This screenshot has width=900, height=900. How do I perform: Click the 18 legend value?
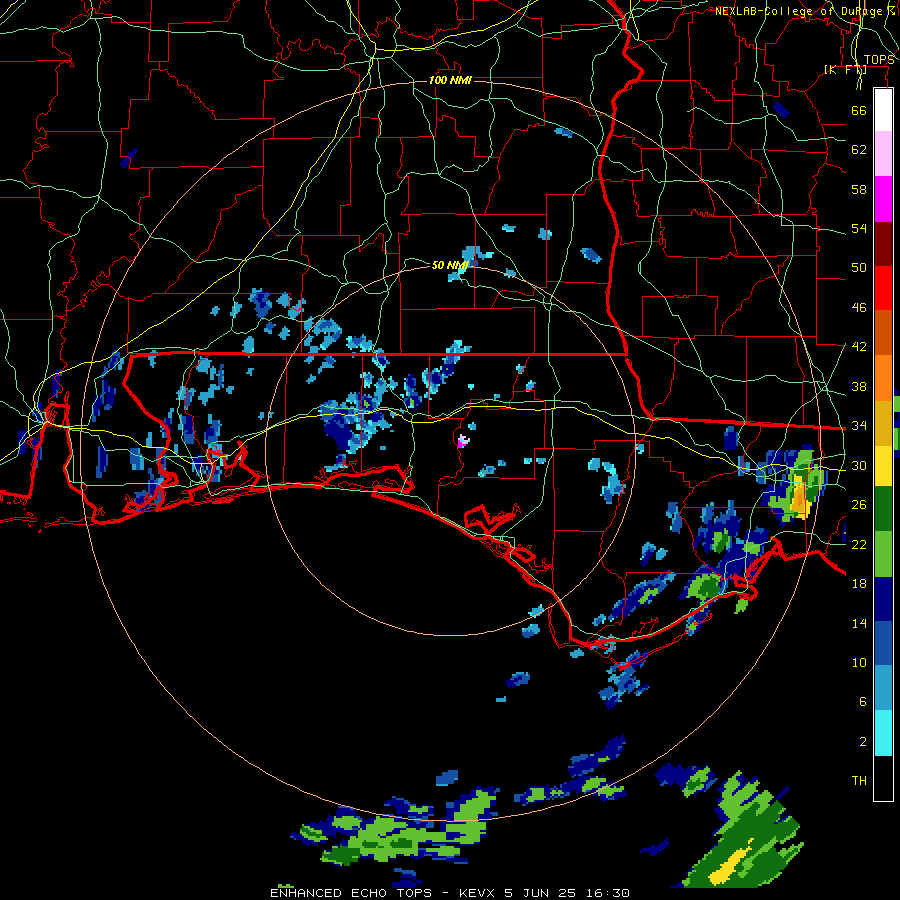coord(859,584)
